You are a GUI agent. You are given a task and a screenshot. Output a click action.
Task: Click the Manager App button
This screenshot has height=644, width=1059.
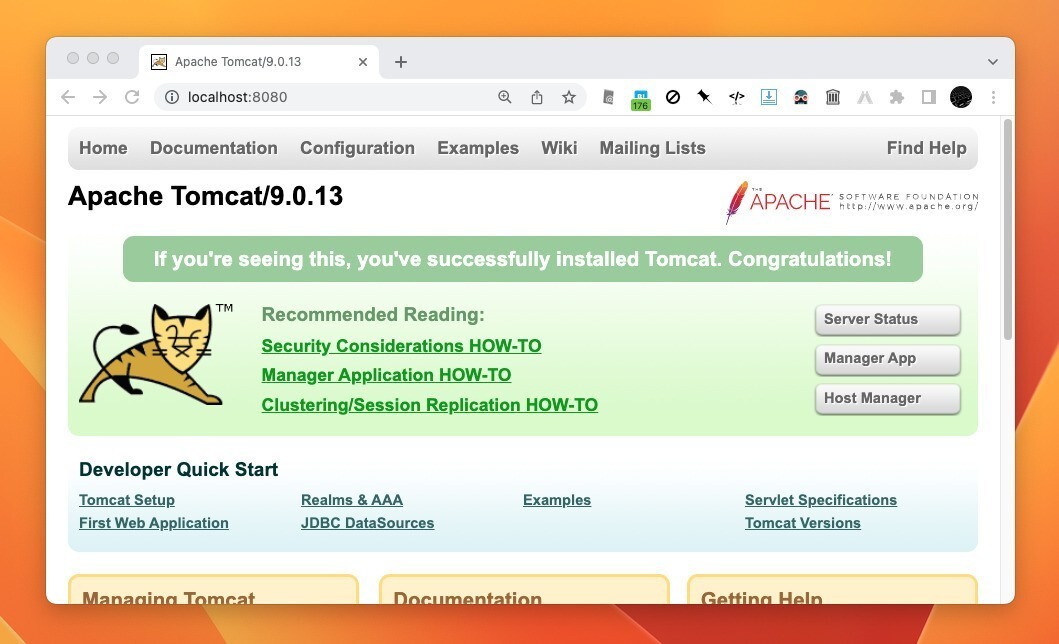[887, 358]
